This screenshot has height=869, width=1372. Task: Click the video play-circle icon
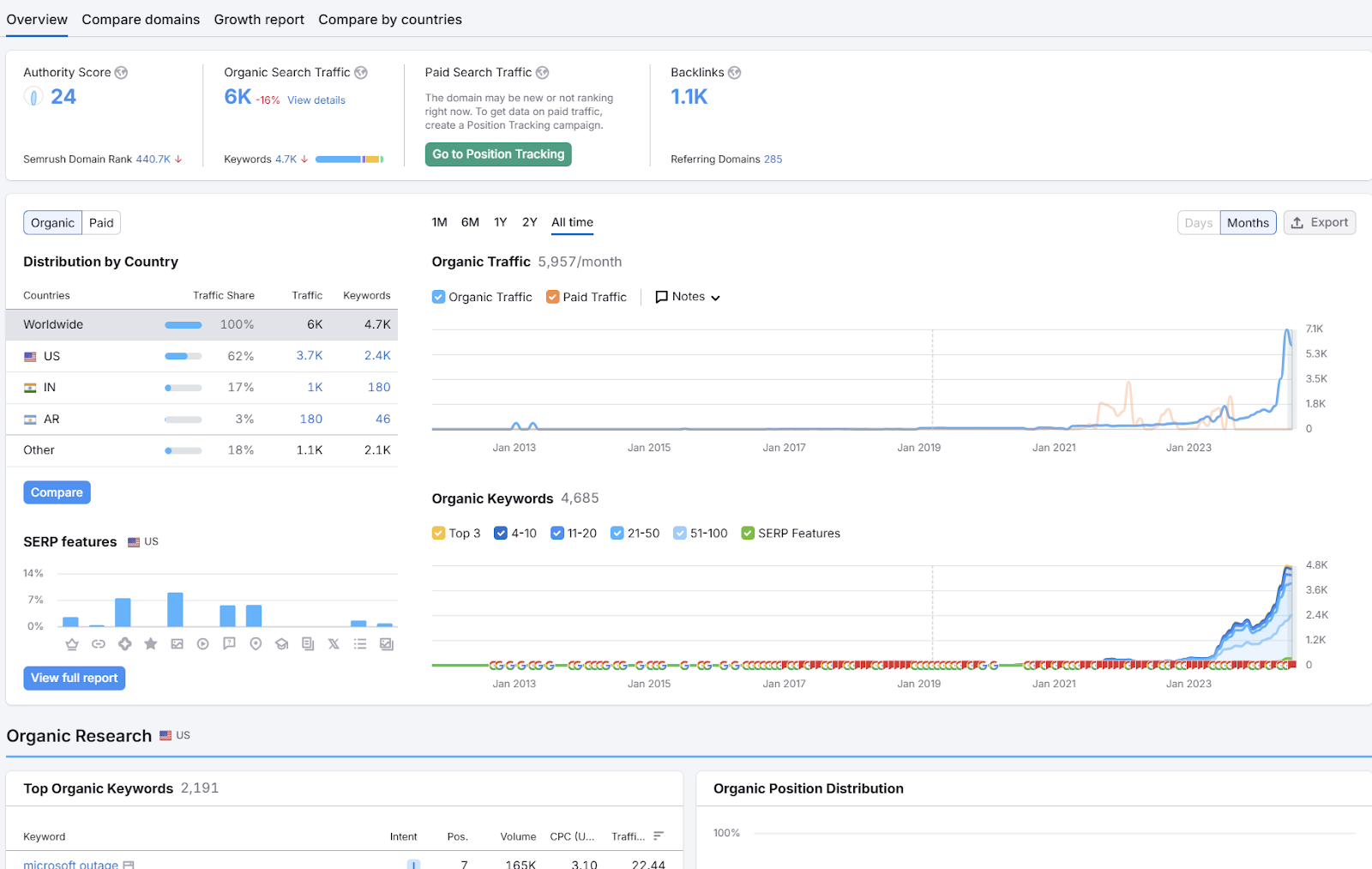point(203,644)
